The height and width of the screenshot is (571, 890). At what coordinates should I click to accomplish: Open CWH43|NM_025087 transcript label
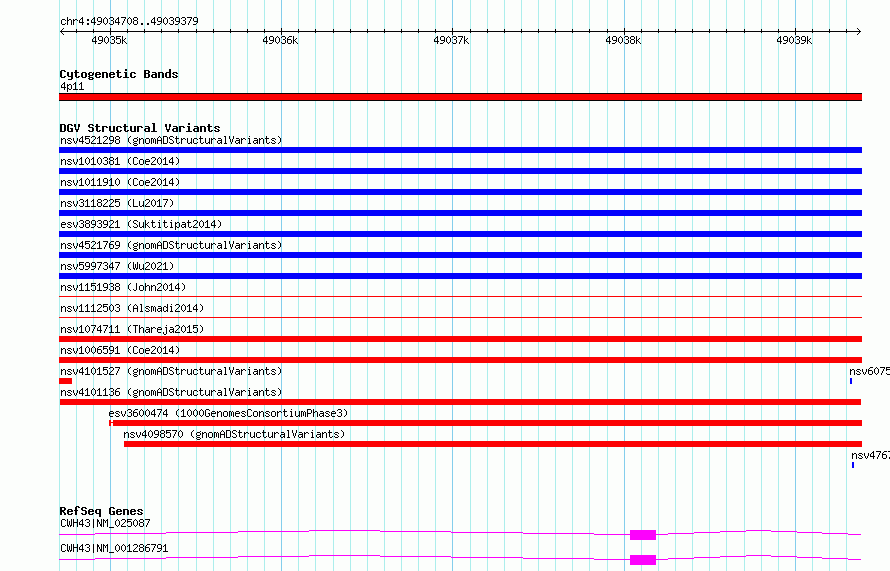(x=105, y=523)
